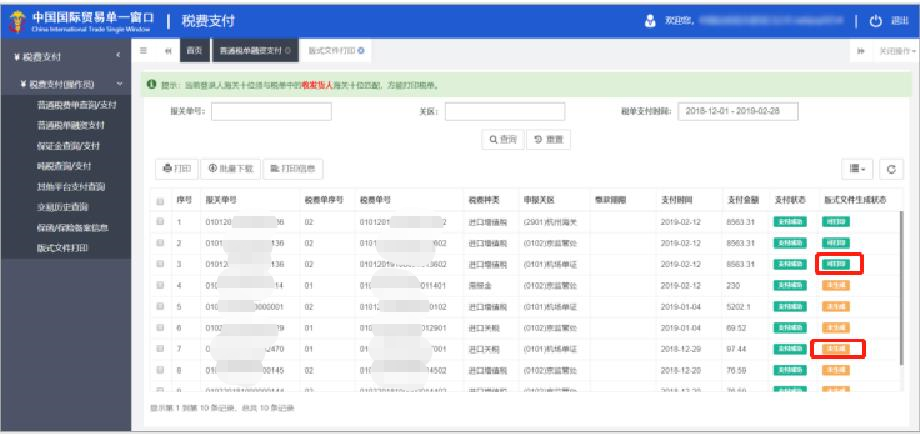Select the checkbox for row 7
Screen dimensions: 920x435
click(160, 348)
